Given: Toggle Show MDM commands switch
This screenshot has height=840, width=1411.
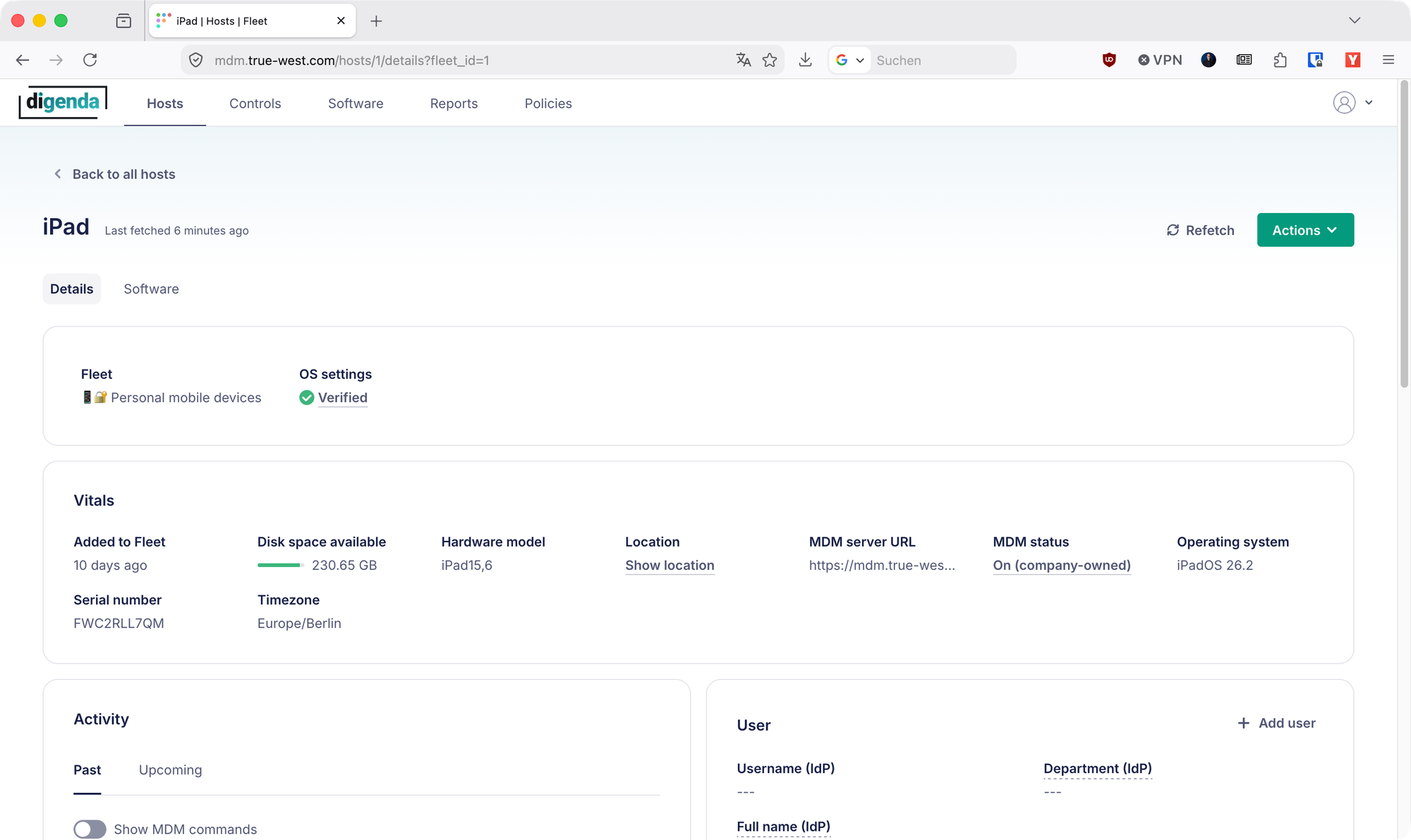Looking at the screenshot, I should 90,829.
